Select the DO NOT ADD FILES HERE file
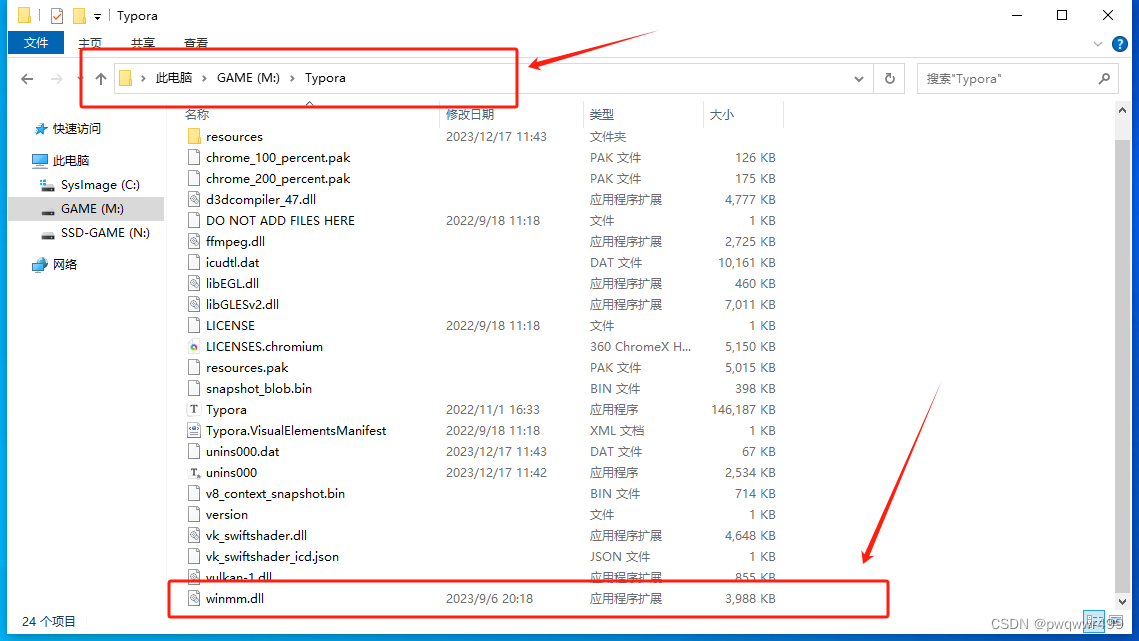Screen dimensions: 1139x641 click(280, 221)
